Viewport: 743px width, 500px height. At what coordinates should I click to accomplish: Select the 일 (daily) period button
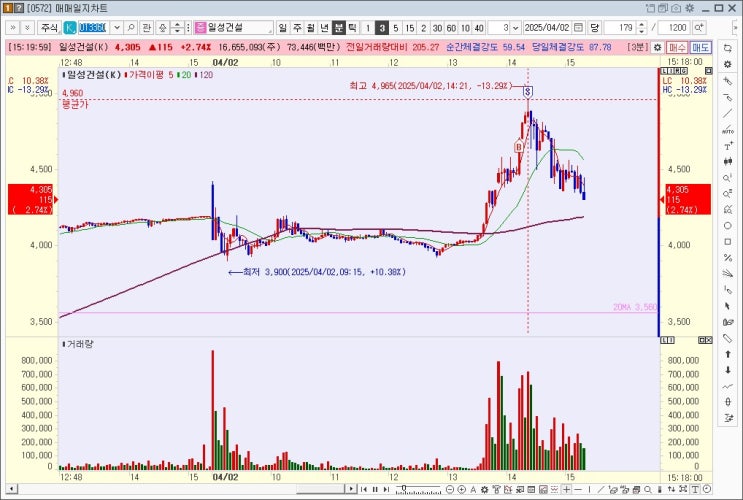[x=282, y=28]
